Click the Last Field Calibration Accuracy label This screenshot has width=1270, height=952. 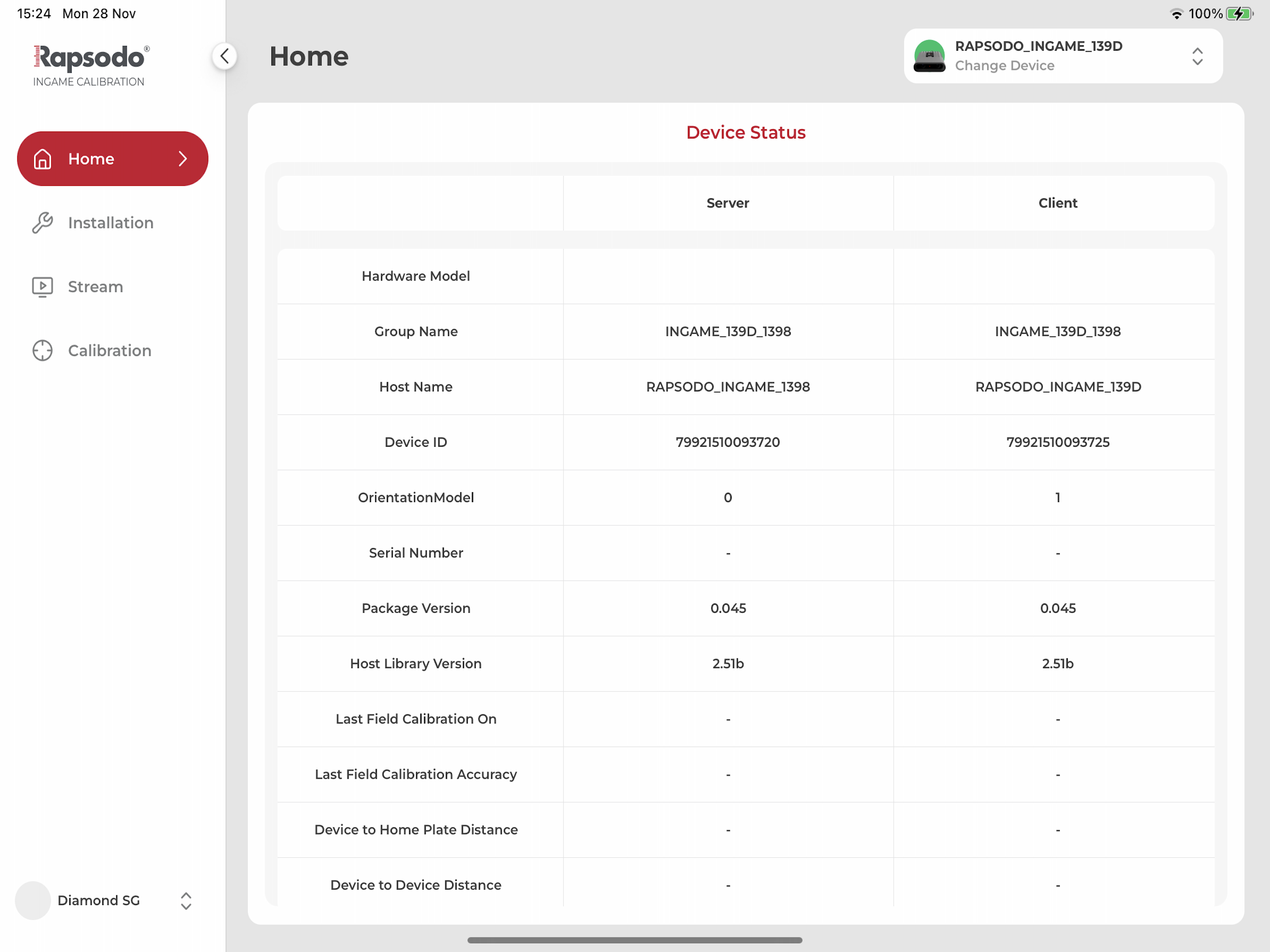click(416, 774)
